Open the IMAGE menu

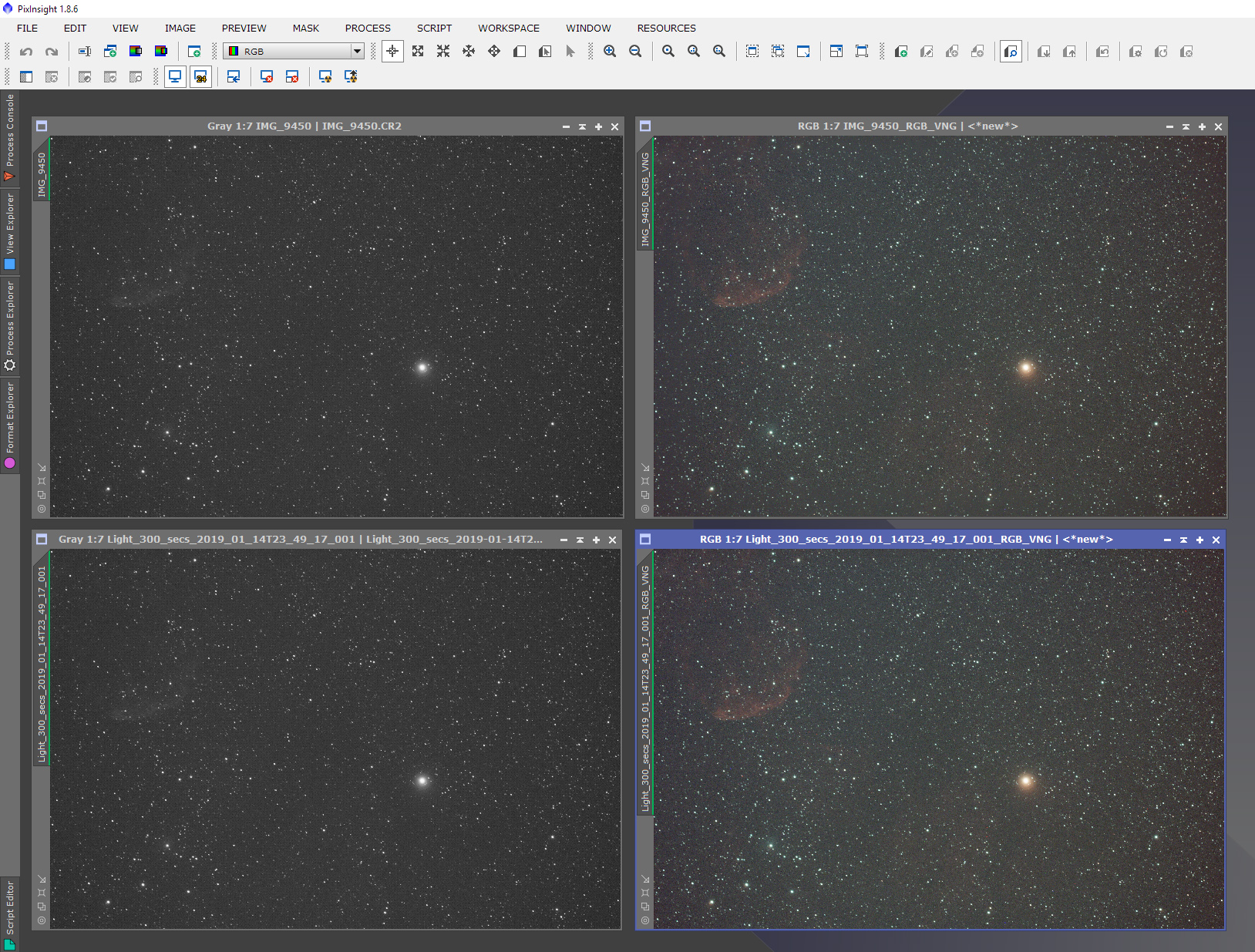pyautogui.click(x=180, y=28)
